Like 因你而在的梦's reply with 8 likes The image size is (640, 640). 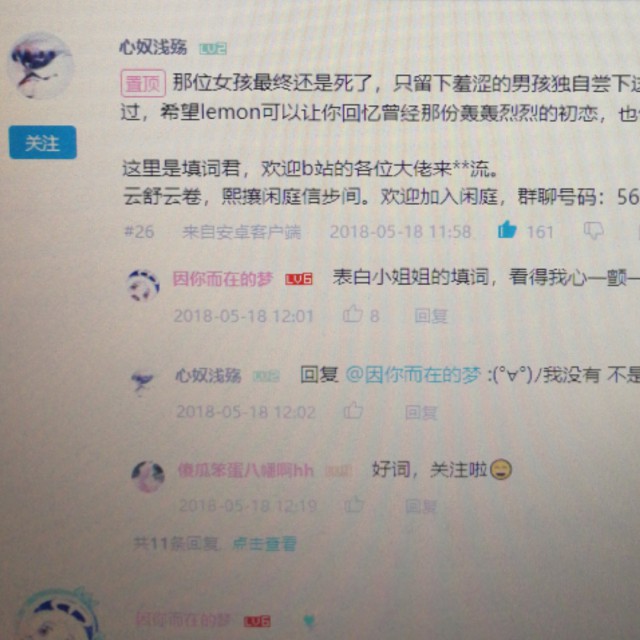(x=352, y=314)
